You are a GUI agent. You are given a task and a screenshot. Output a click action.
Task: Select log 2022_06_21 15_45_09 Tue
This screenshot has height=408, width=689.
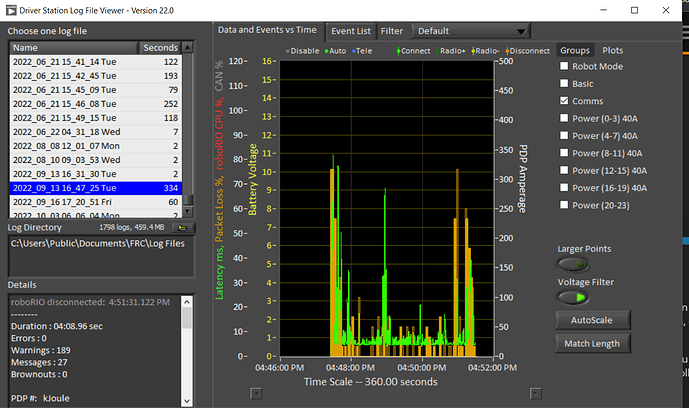[x=96, y=90]
